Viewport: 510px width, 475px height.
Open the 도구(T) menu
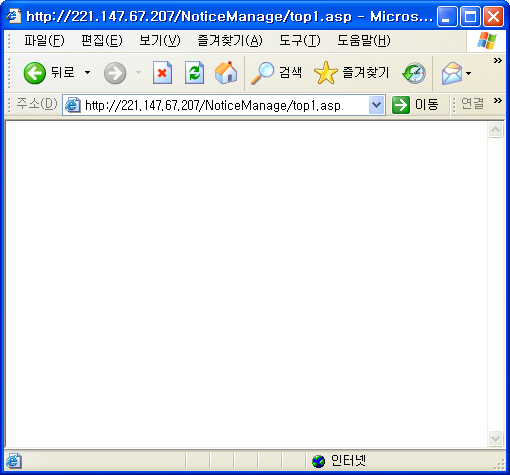click(x=300, y=41)
